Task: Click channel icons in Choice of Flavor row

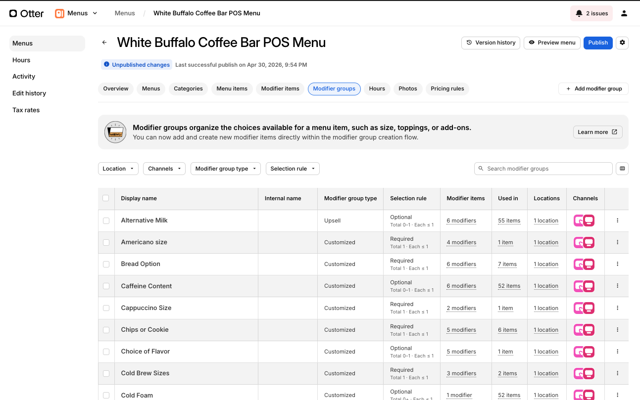Action: point(584,351)
